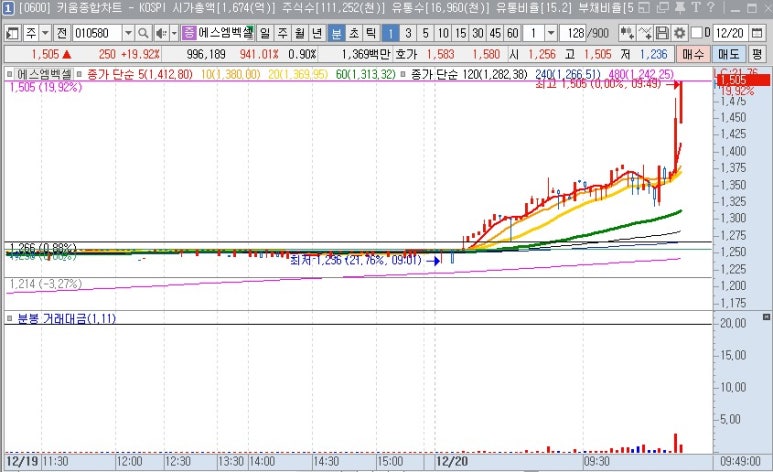Open the custom interval dropdown arrow
773x472 pixels.
coord(551,34)
